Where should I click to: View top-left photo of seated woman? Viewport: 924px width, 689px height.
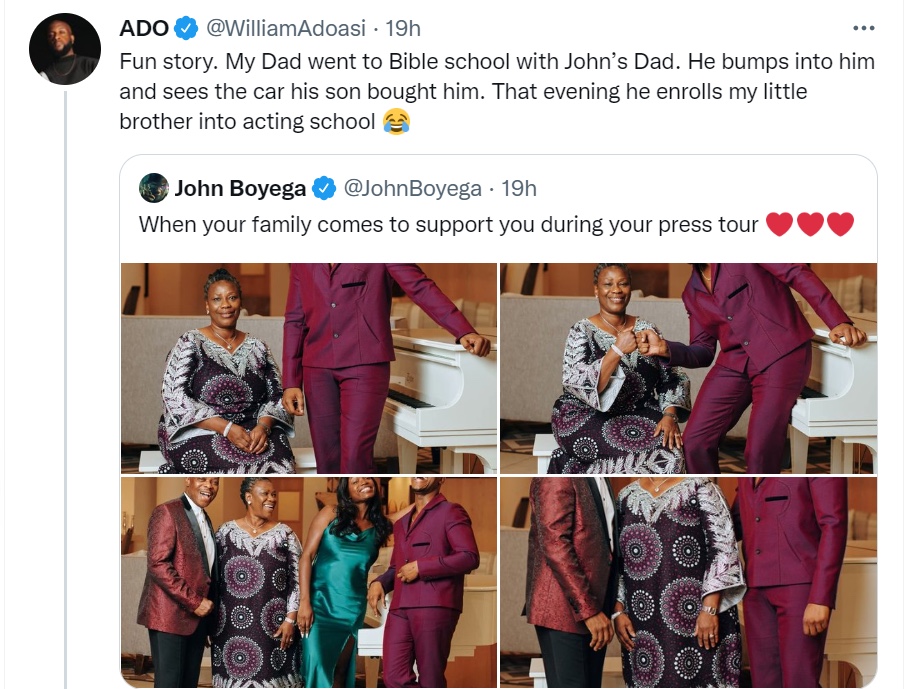pos(309,368)
